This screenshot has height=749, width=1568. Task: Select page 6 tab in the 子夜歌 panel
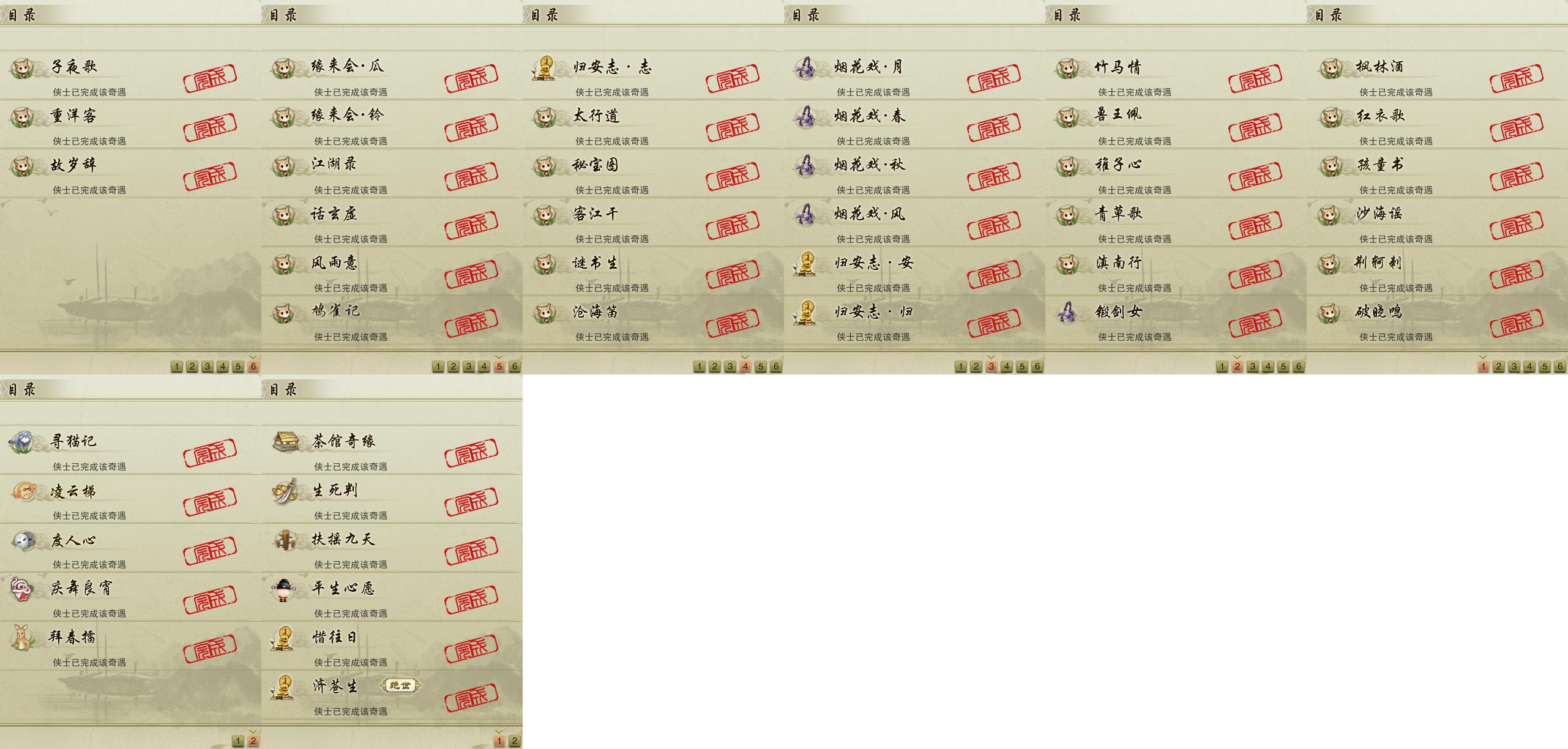[253, 367]
